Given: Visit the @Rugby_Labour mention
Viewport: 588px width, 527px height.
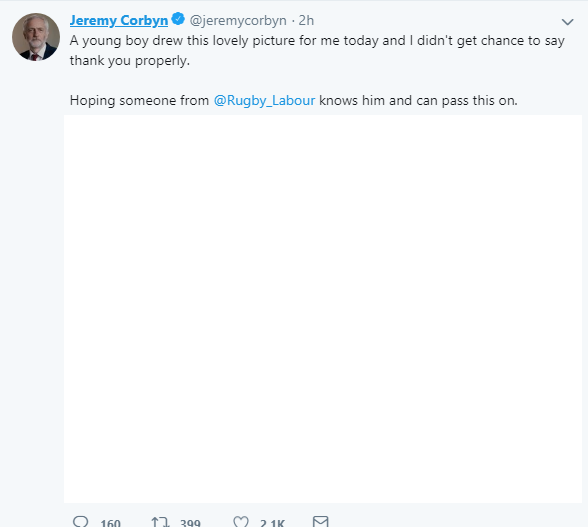Looking at the screenshot, I should [x=264, y=101].
